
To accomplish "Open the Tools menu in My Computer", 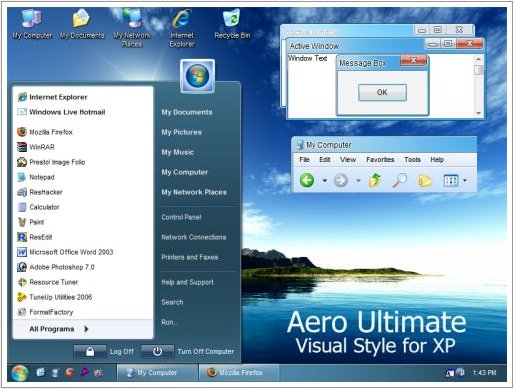I will click(412, 160).
